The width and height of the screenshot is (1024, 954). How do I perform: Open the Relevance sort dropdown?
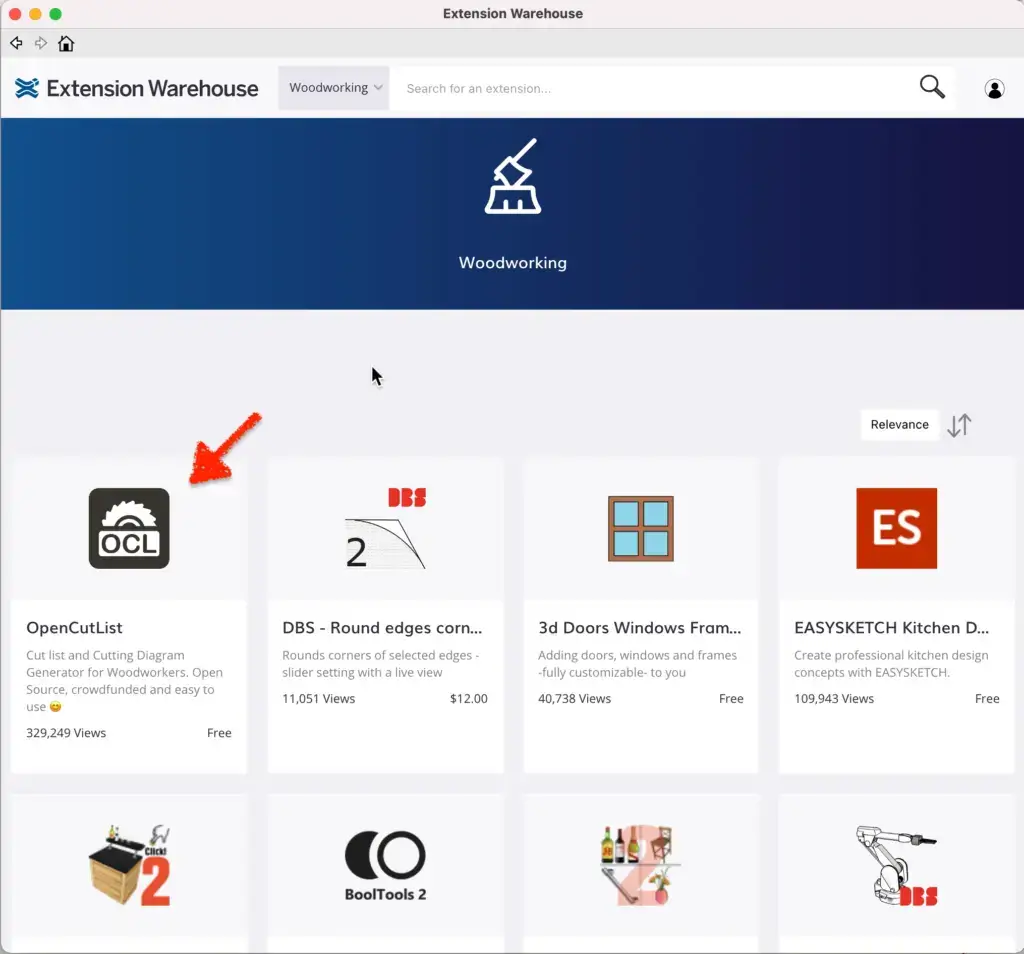[899, 424]
